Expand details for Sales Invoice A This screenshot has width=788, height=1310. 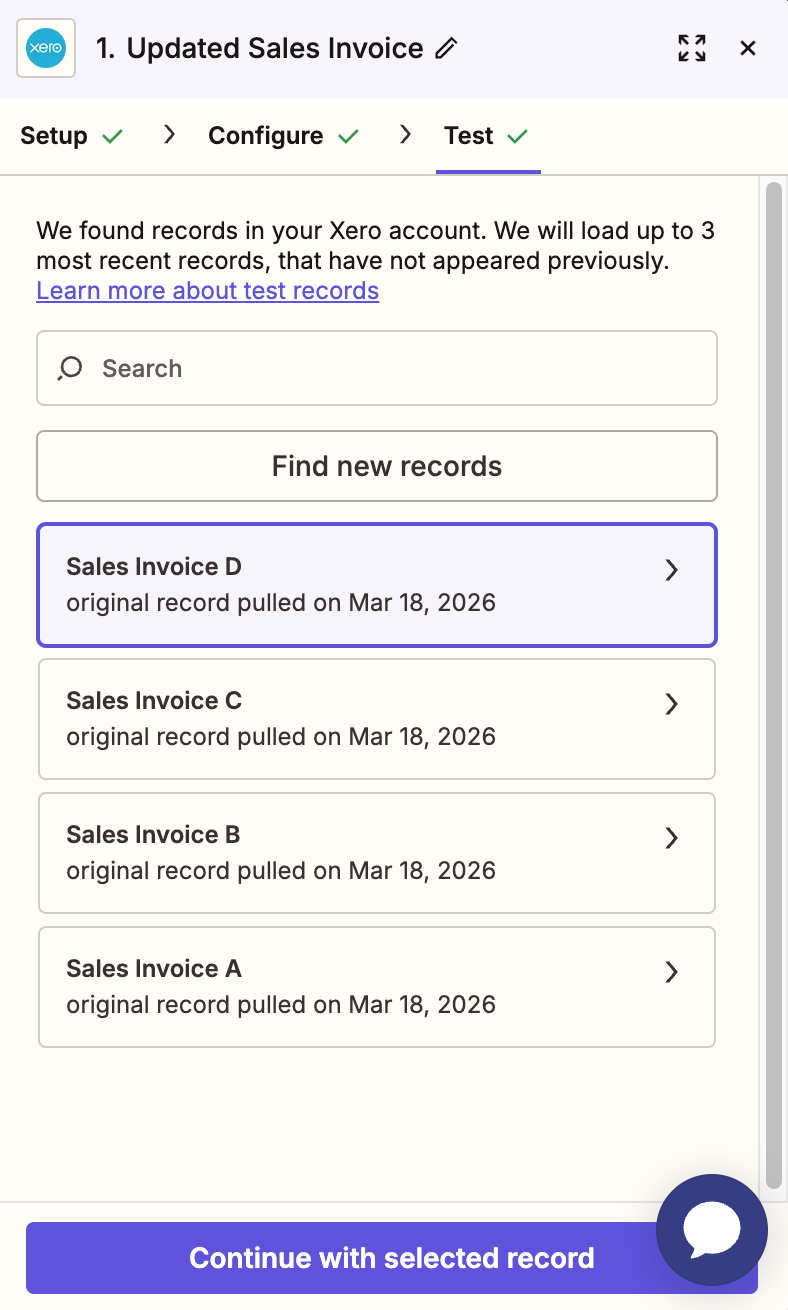(x=671, y=972)
